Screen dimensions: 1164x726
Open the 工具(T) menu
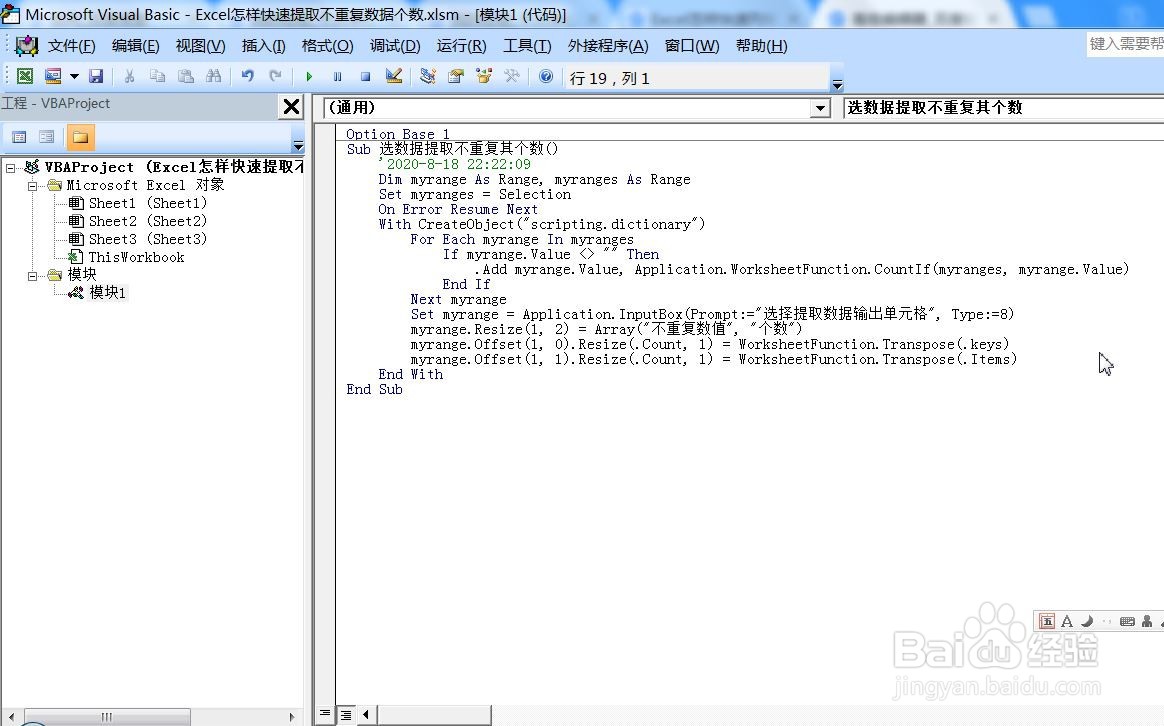point(527,46)
